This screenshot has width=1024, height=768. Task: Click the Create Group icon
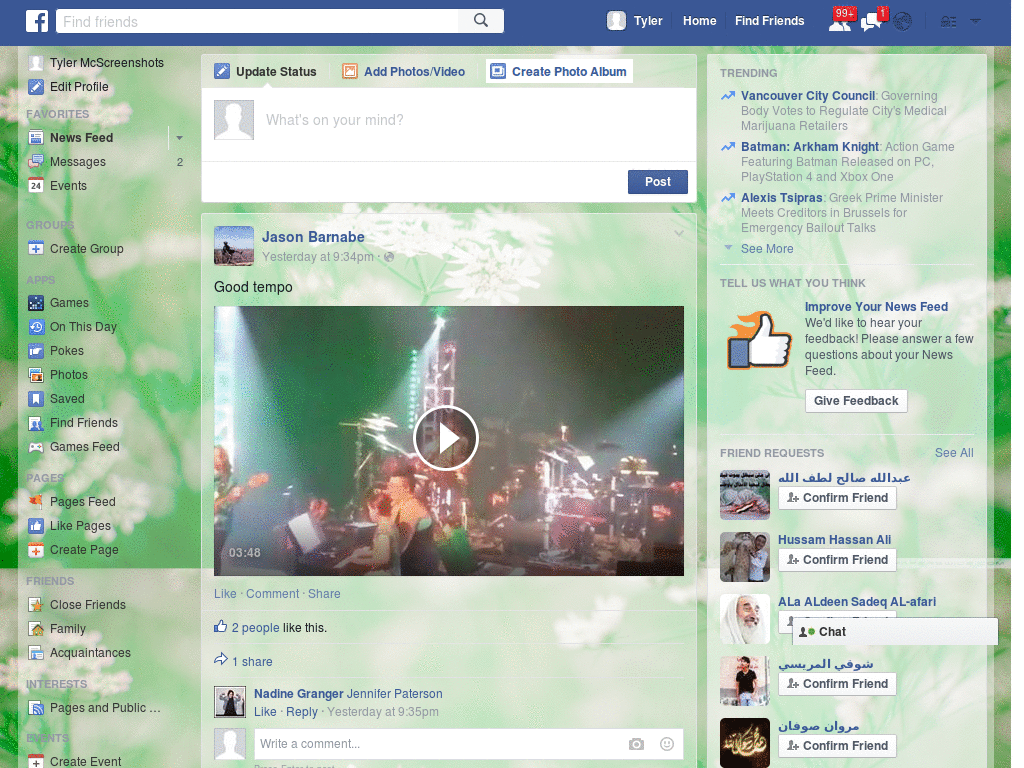(36, 249)
